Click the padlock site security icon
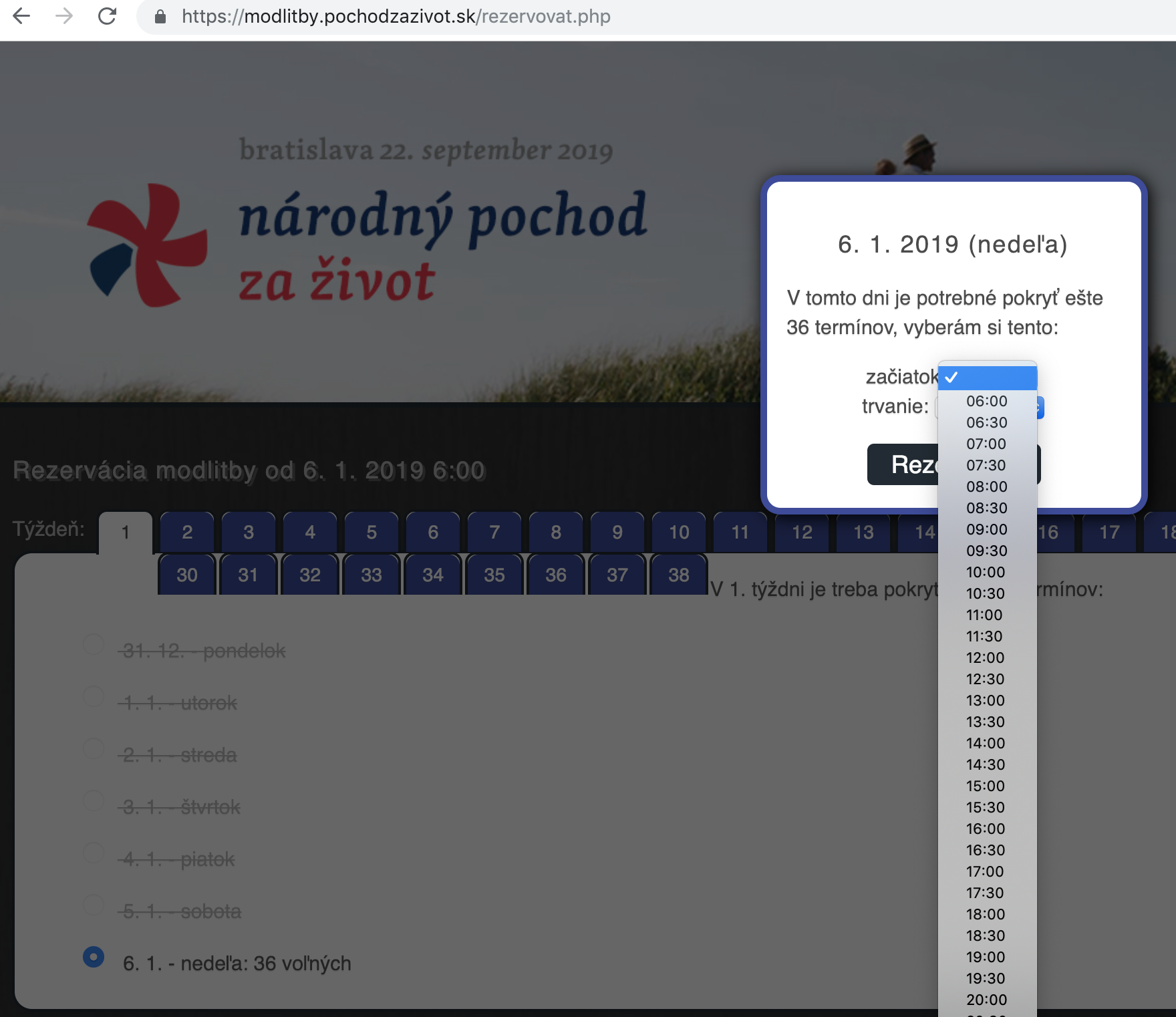The height and width of the screenshot is (1017, 1176). pos(160,17)
